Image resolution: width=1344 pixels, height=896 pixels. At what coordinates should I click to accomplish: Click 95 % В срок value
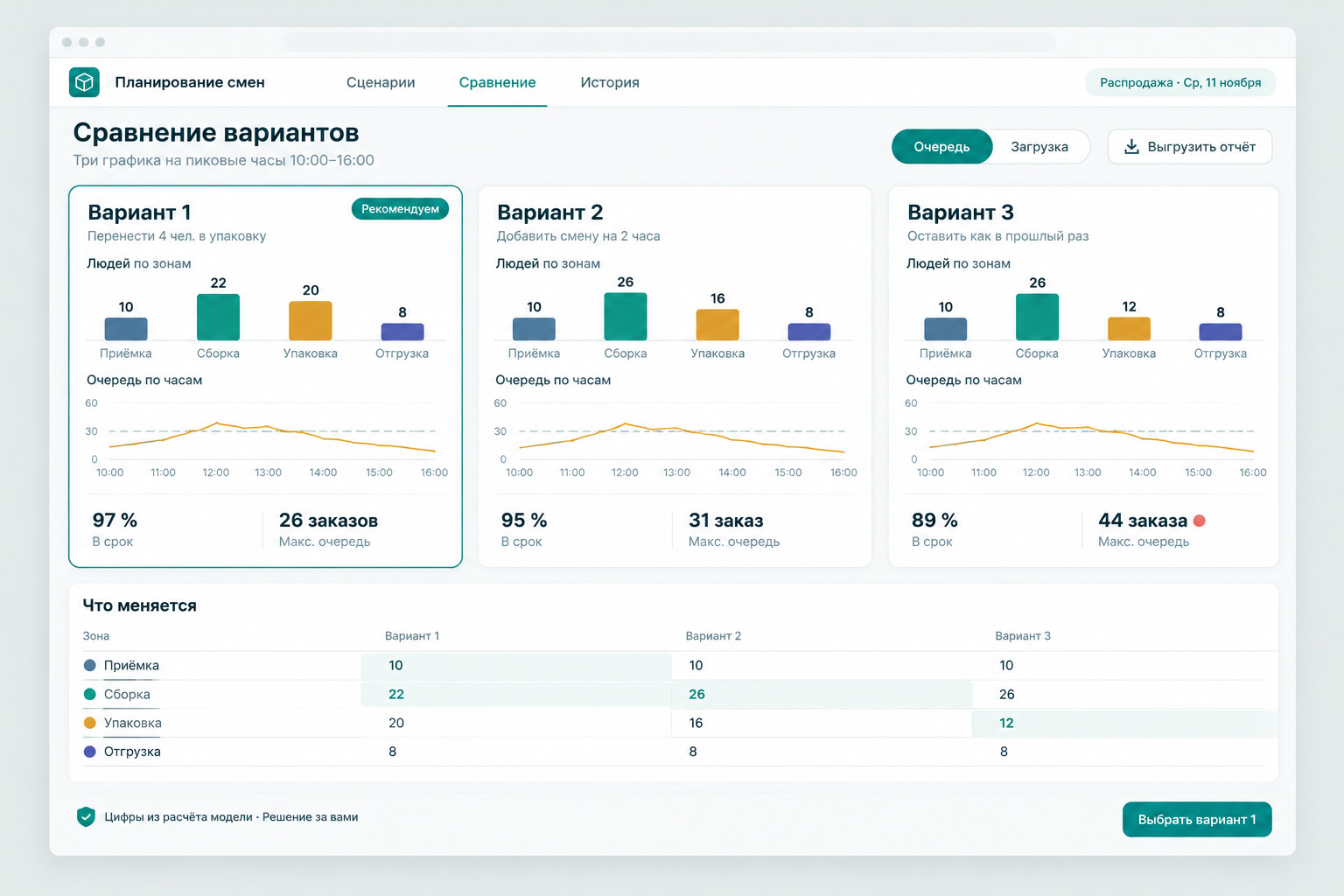[x=523, y=521]
